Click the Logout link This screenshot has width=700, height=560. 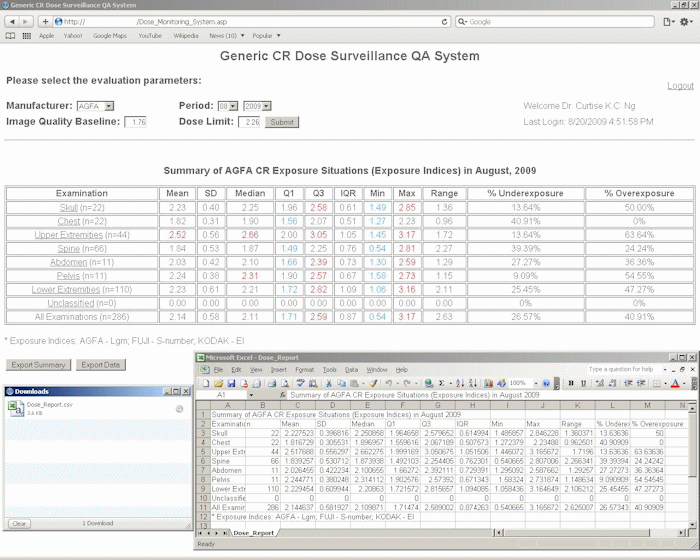(x=680, y=86)
